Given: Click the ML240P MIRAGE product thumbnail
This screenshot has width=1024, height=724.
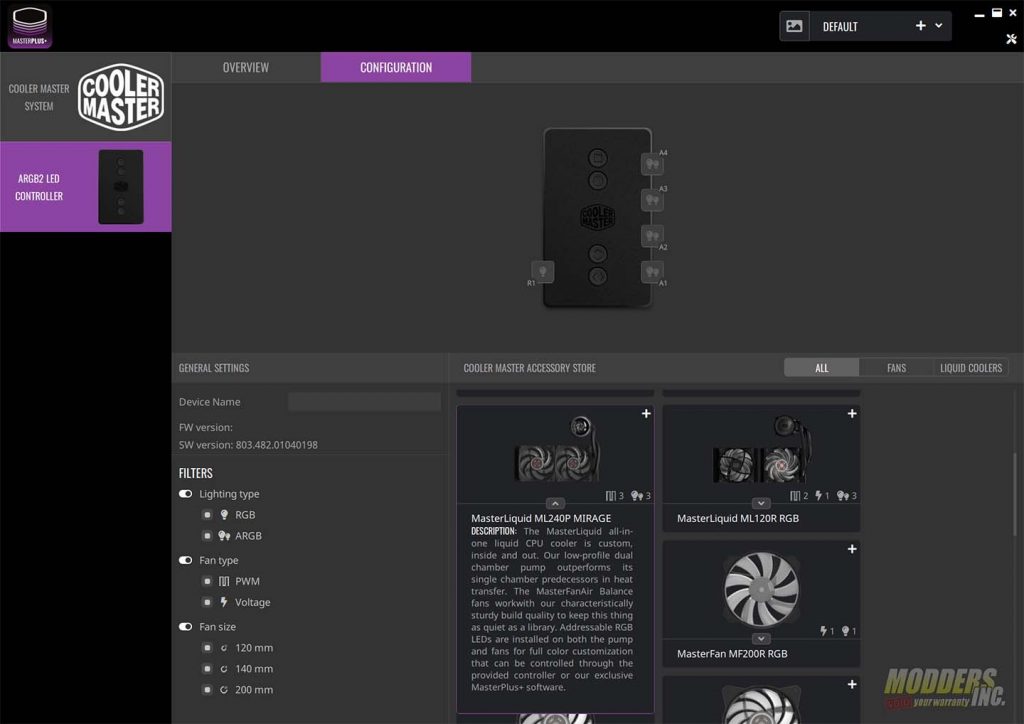Looking at the screenshot, I should pyautogui.click(x=555, y=450).
